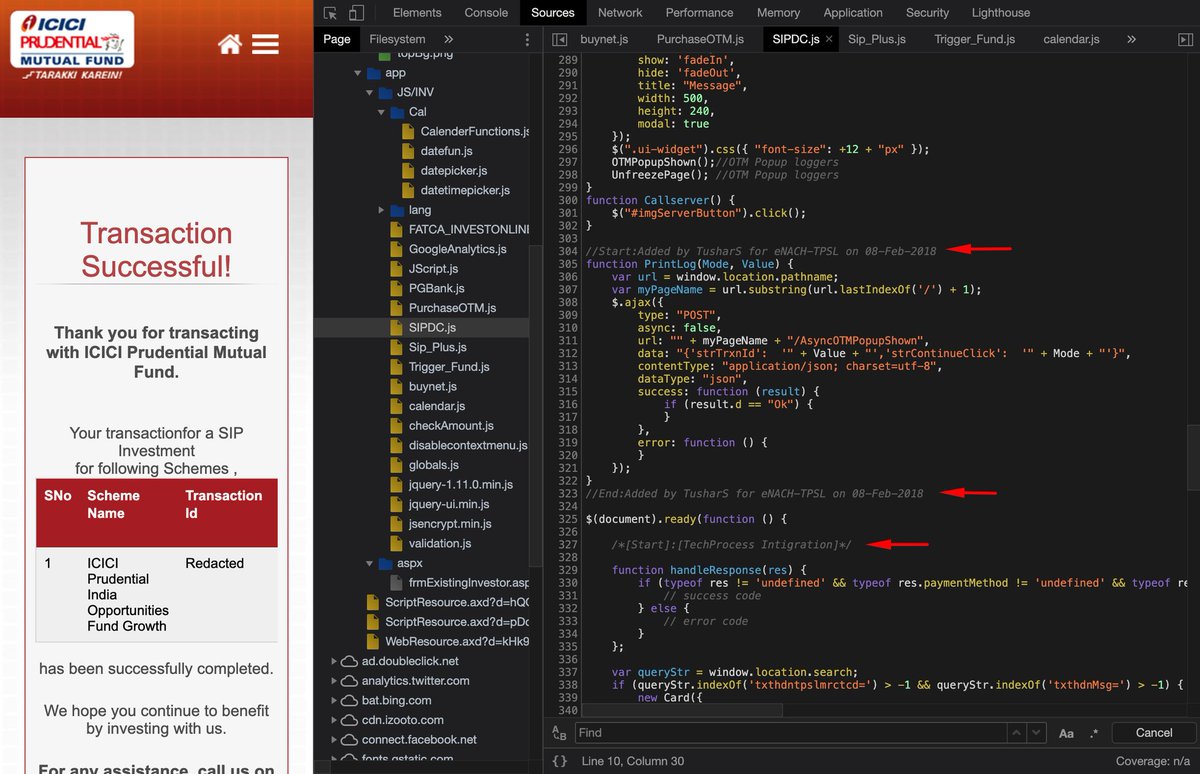Open the Performance tab
The image size is (1200, 774).
click(x=699, y=13)
